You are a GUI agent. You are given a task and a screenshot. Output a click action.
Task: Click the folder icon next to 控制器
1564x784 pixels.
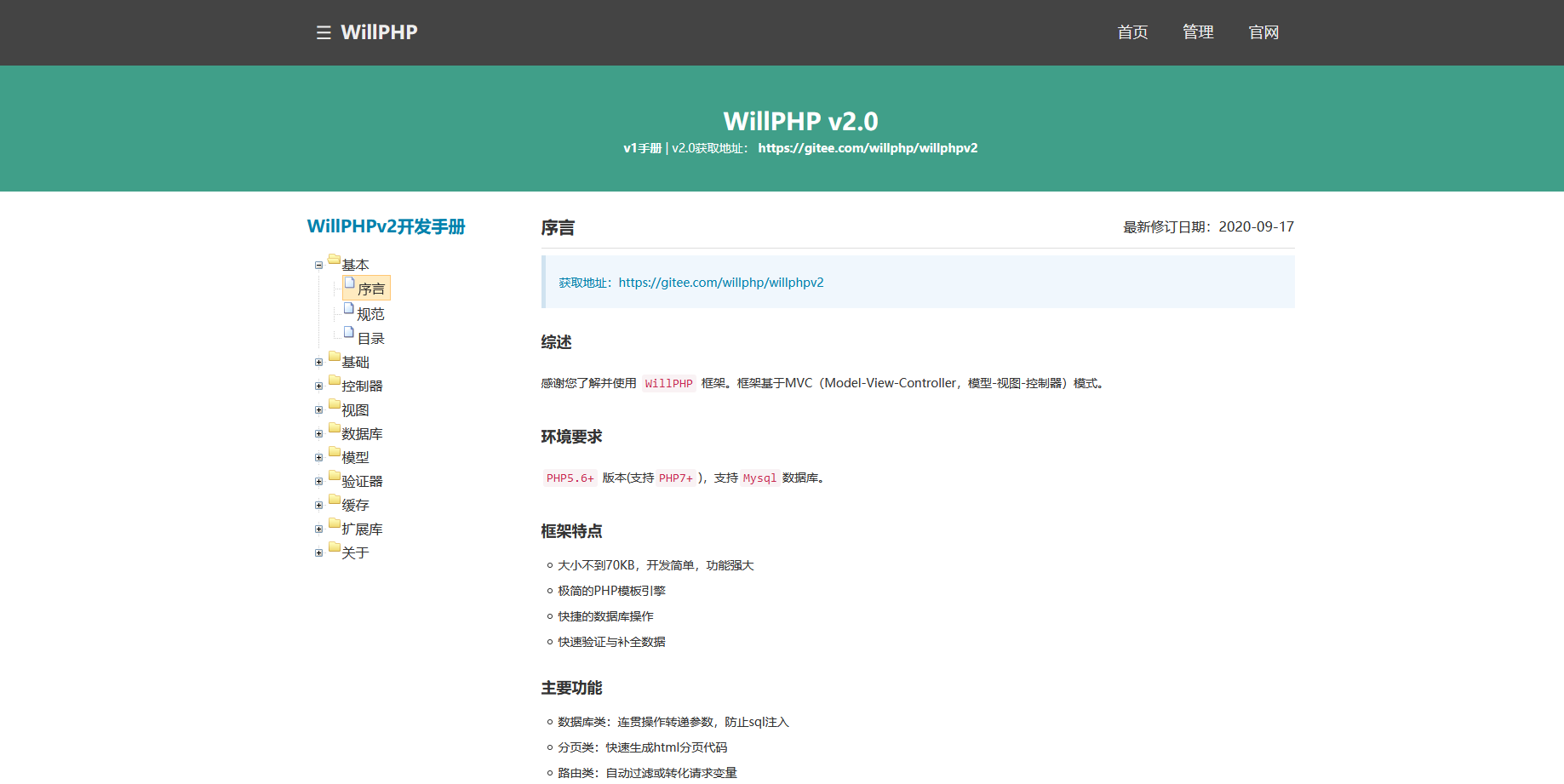tap(335, 381)
